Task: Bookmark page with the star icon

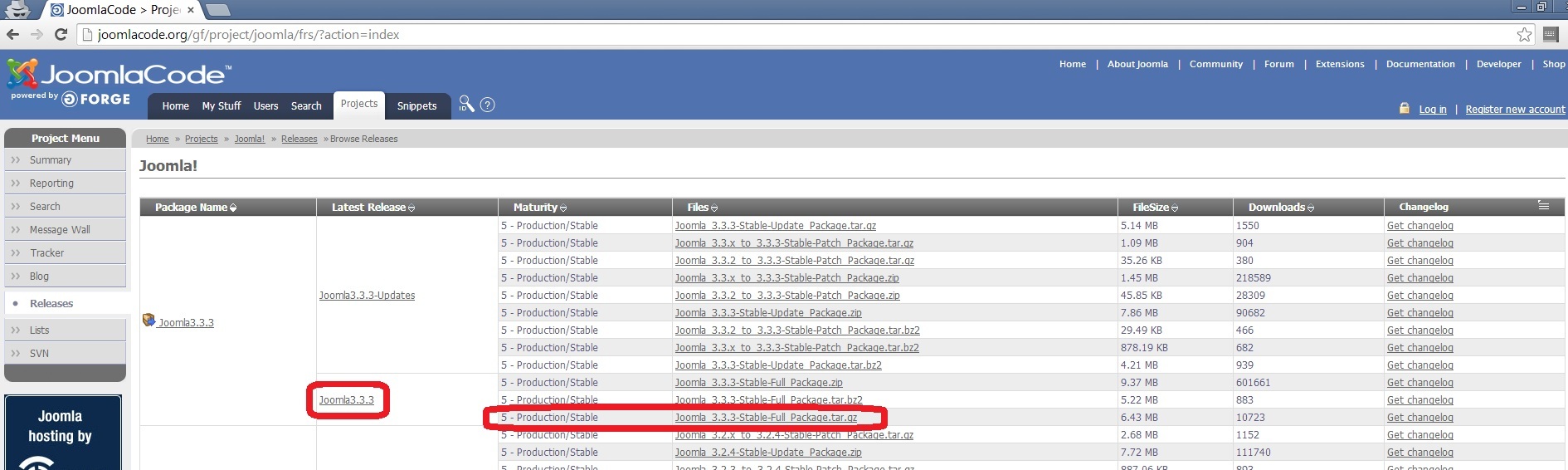Action: tap(1524, 34)
